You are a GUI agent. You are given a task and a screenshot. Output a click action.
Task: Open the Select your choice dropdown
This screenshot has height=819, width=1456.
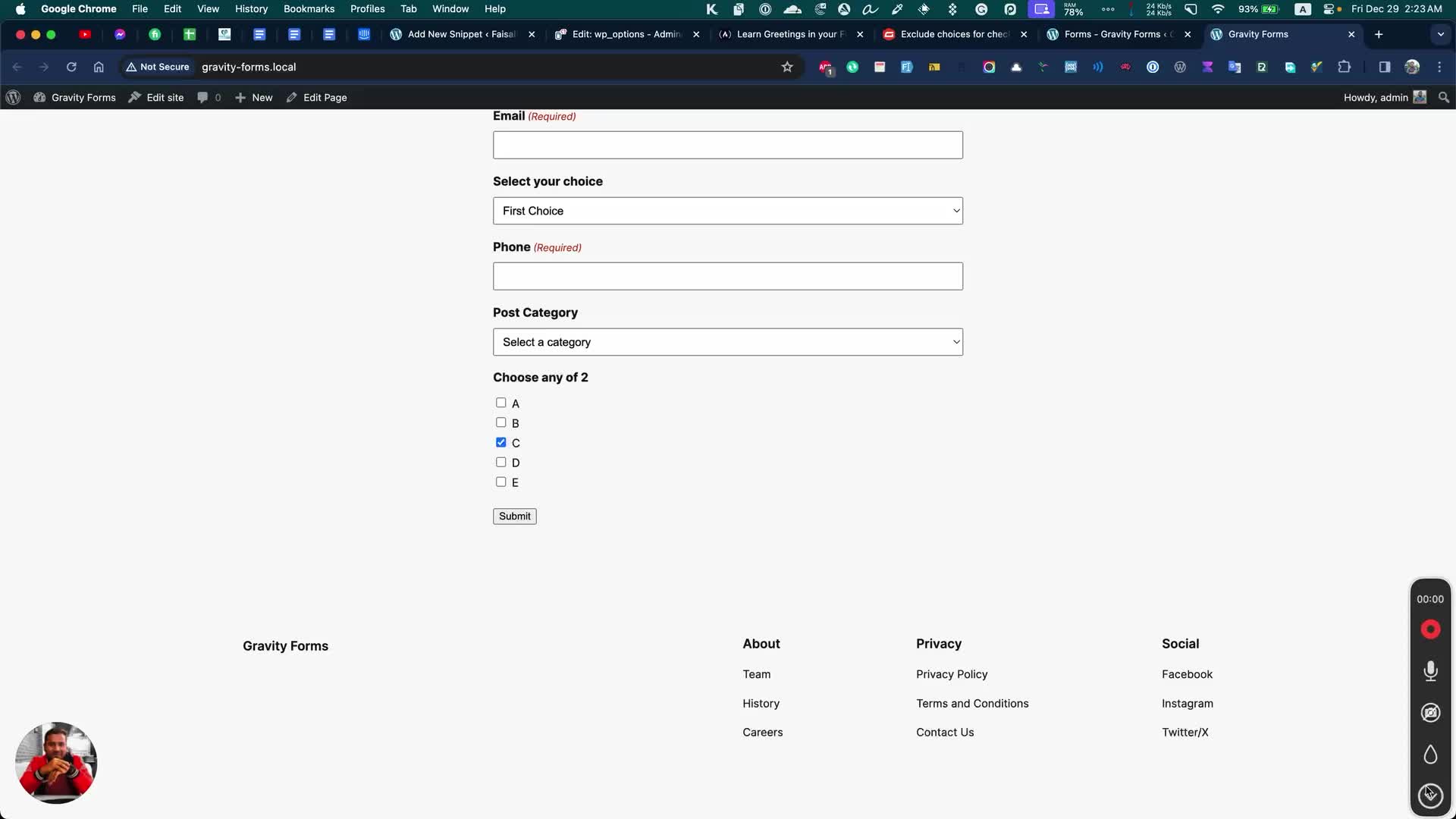(x=727, y=211)
